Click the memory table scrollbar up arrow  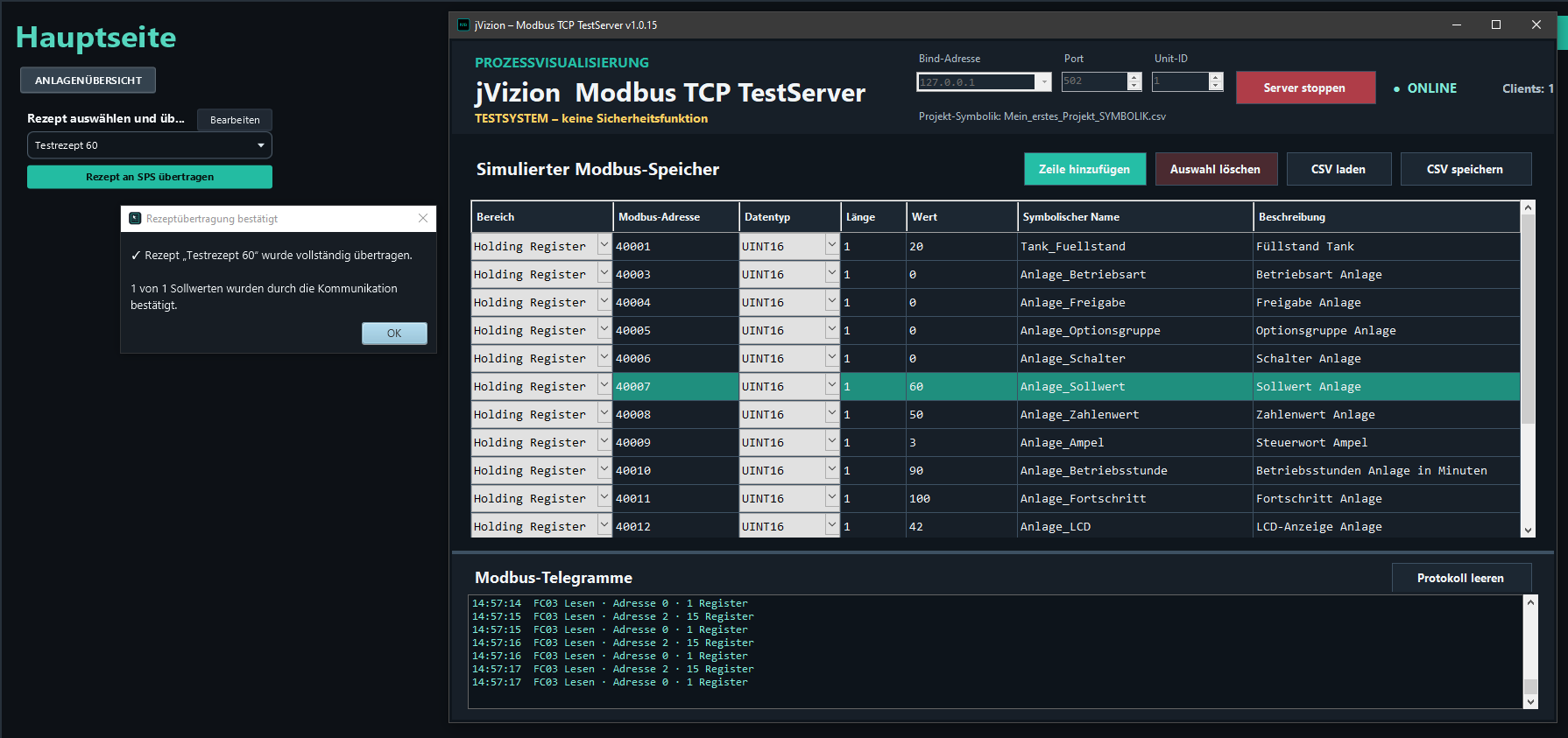tap(1528, 207)
